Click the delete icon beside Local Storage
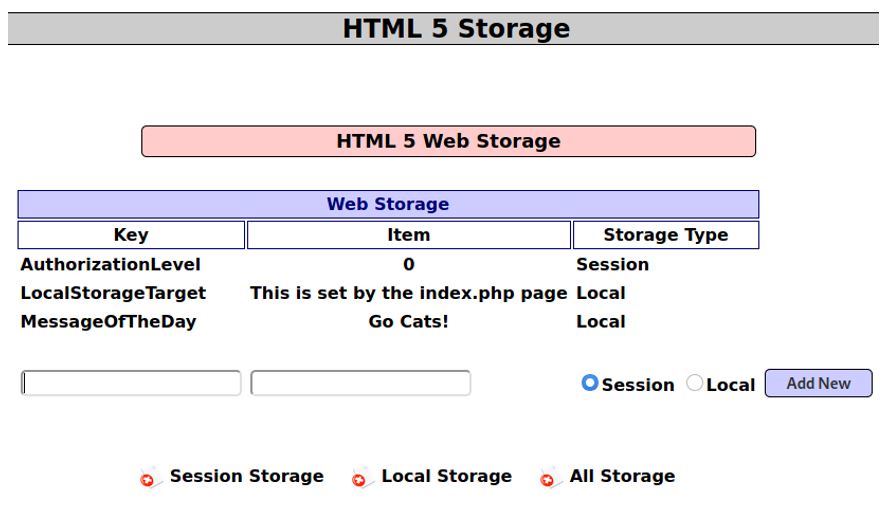Screen dimensions: 896x508 coord(361,479)
